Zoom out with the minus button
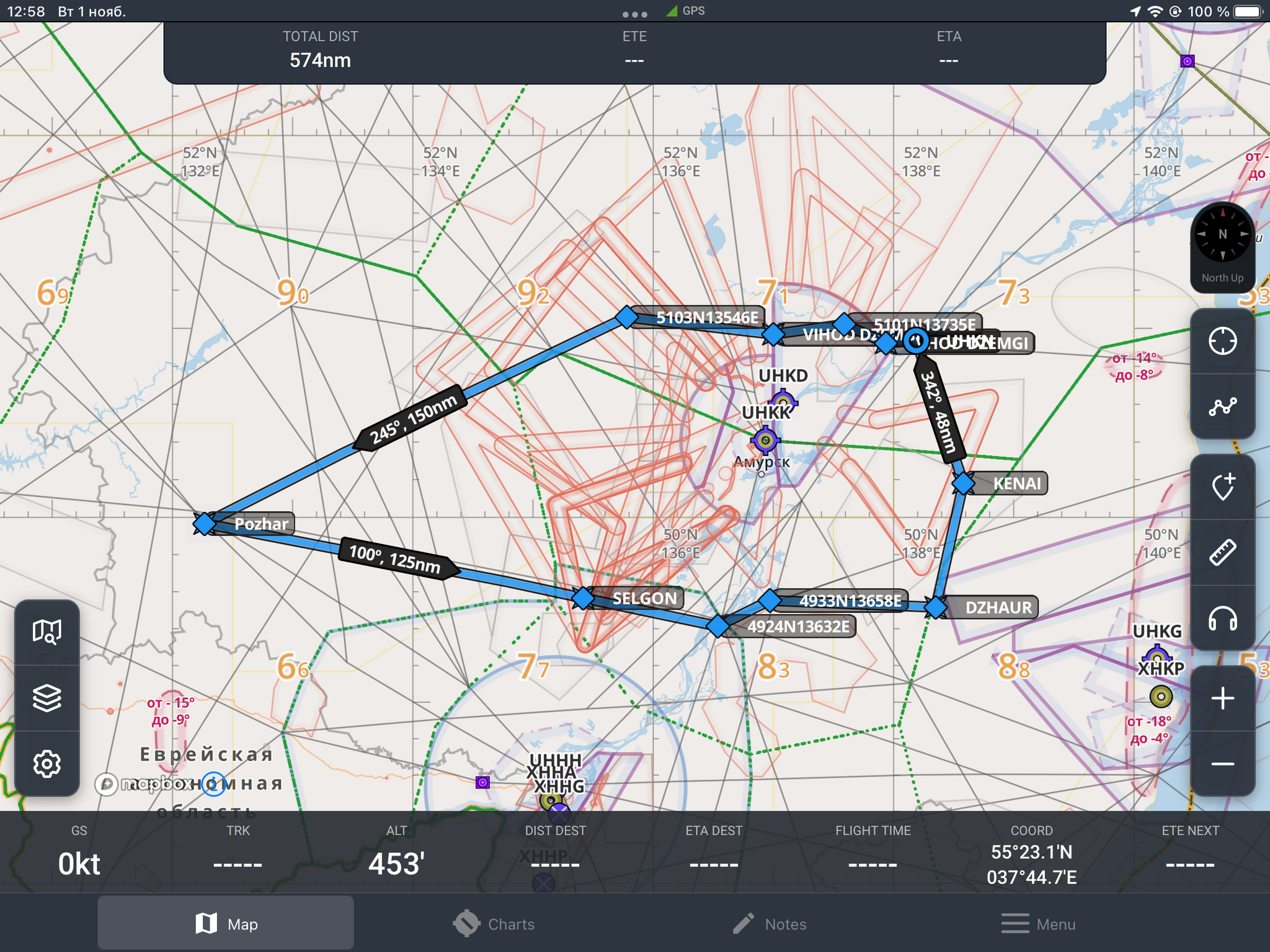 pyautogui.click(x=1222, y=764)
